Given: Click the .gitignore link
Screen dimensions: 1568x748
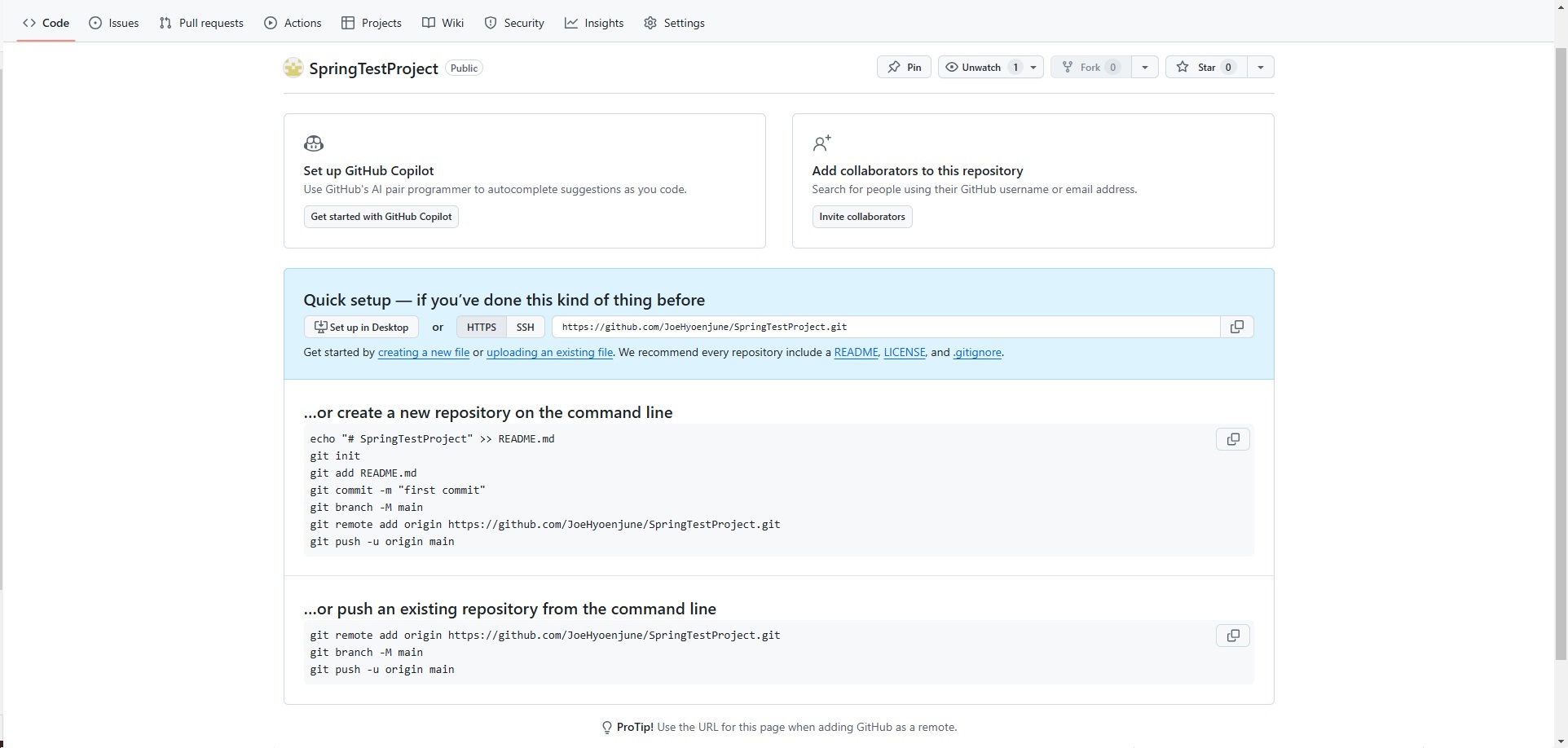Looking at the screenshot, I should [x=977, y=352].
